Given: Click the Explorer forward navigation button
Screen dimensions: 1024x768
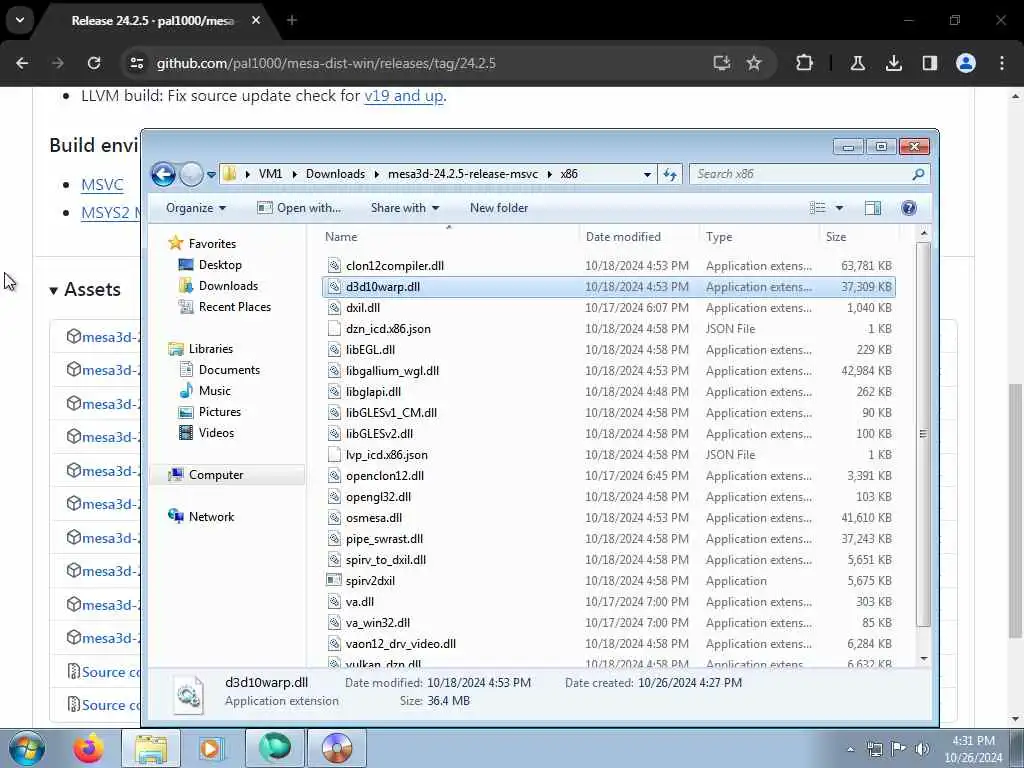Looking at the screenshot, I should 191,174.
